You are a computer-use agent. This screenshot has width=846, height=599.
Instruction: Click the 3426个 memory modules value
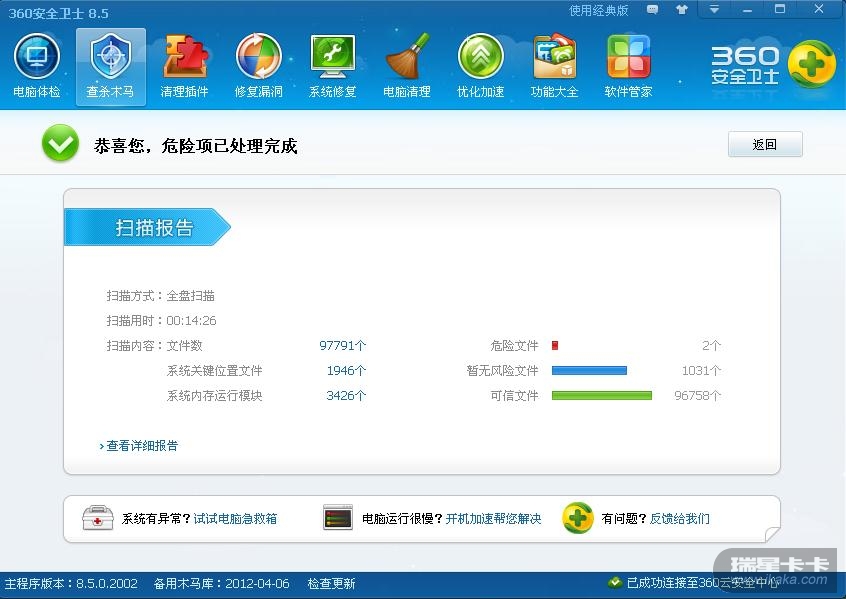pyautogui.click(x=346, y=396)
